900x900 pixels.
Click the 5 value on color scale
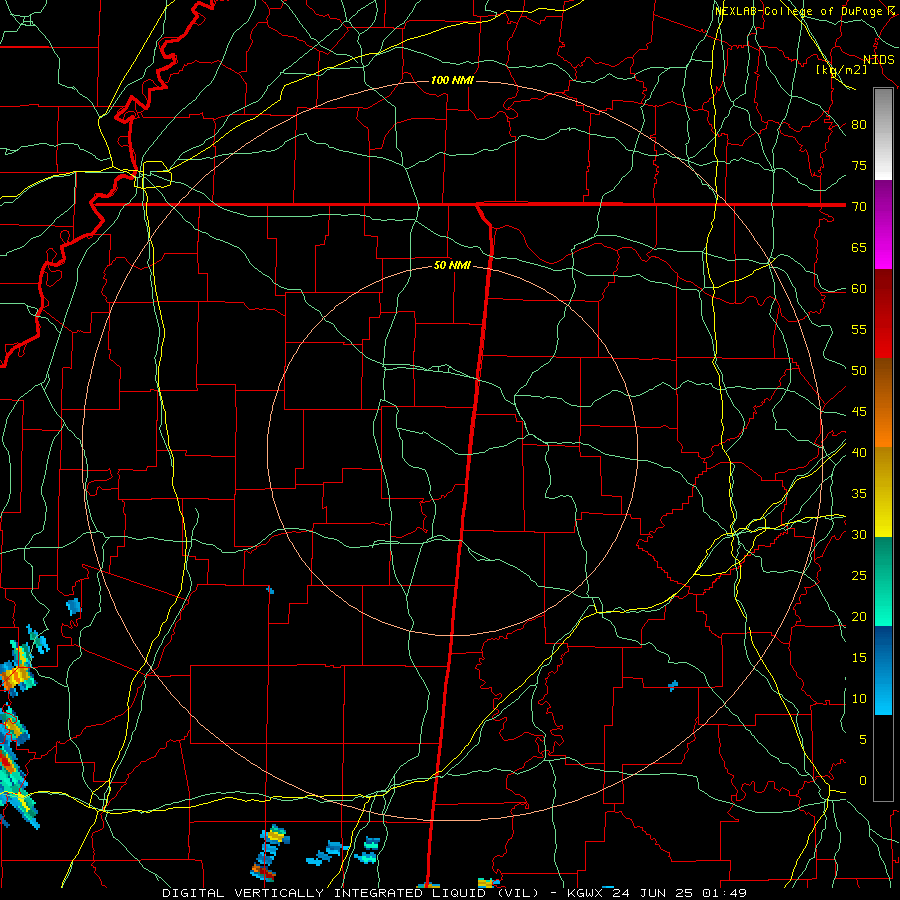pyautogui.click(x=863, y=740)
